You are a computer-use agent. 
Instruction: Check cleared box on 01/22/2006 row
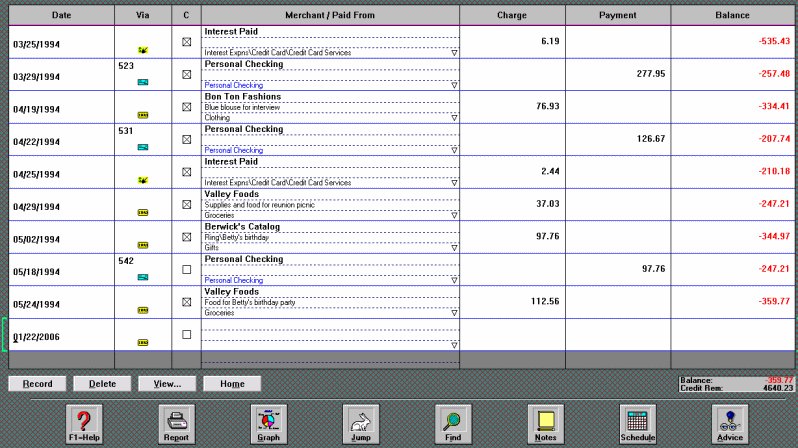(186, 335)
